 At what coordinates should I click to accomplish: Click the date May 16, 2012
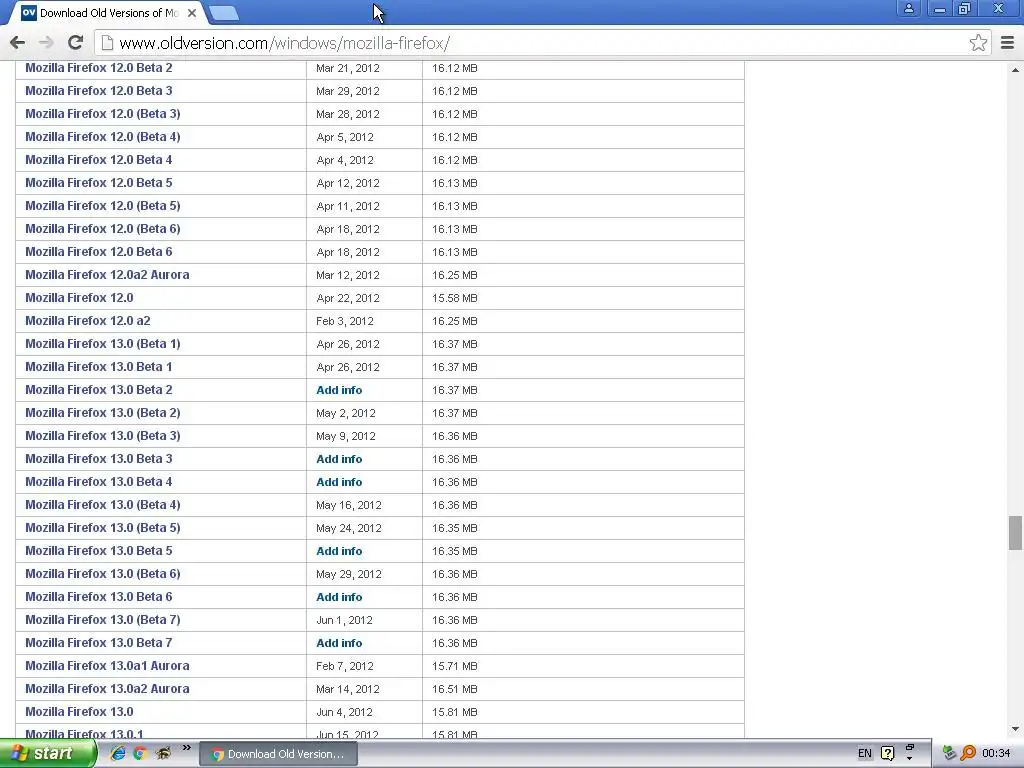349,505
